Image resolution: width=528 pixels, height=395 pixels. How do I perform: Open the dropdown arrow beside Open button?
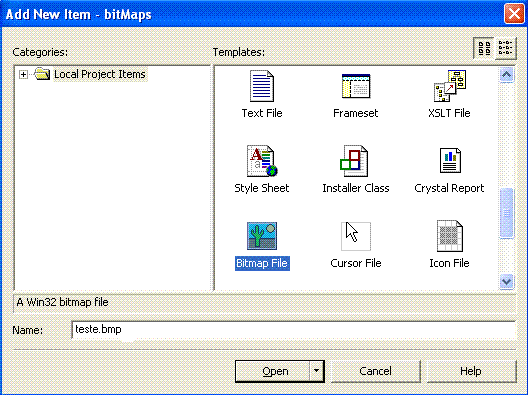coord(316,371)
